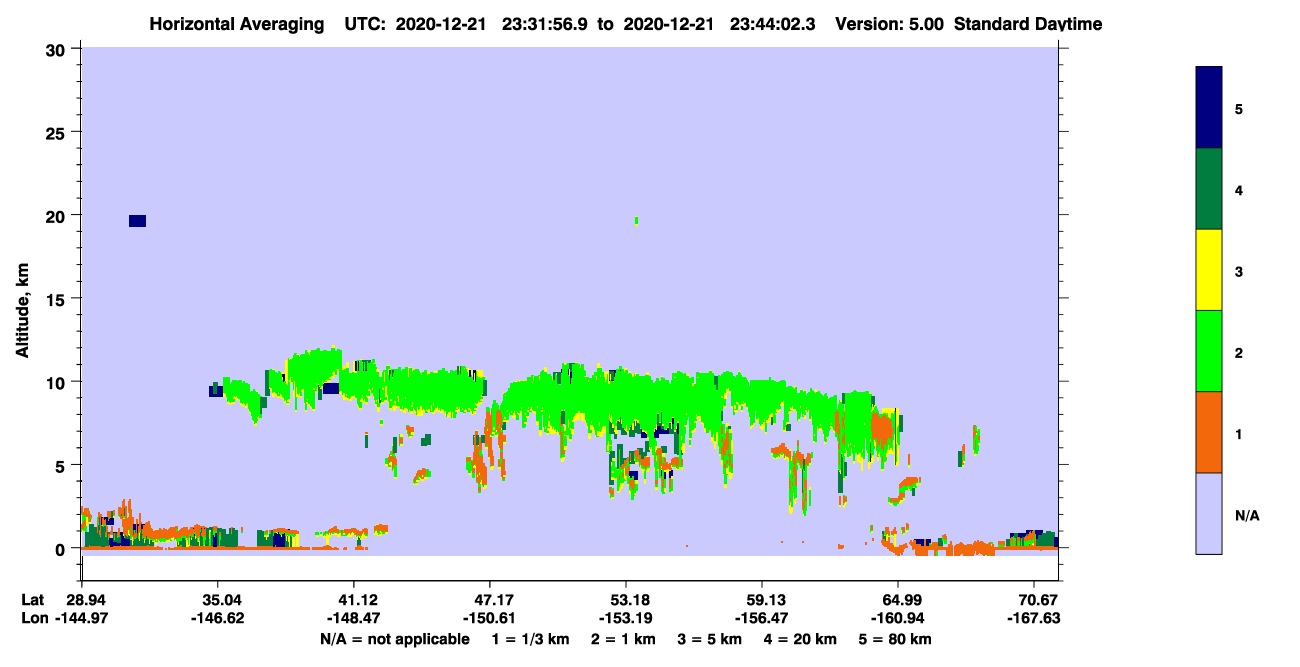Click the isolated dark blue block near 20 km
Screen dimensions: 1300x667
click(x=137, y=221)
